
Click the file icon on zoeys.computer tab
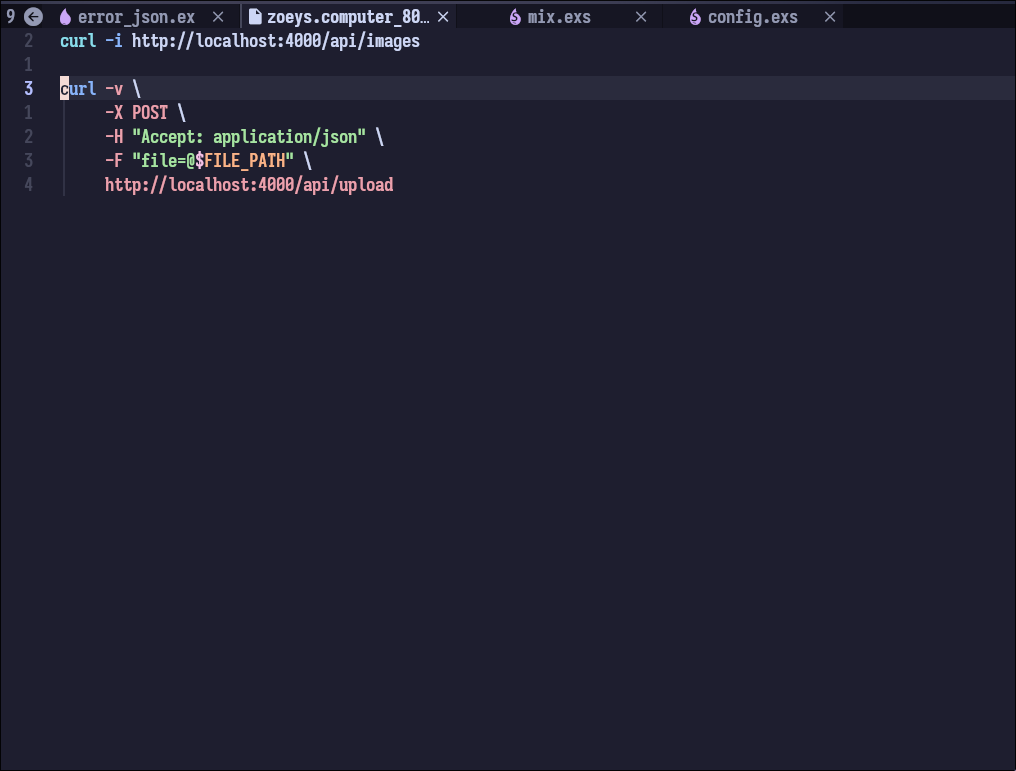[255, 17]
